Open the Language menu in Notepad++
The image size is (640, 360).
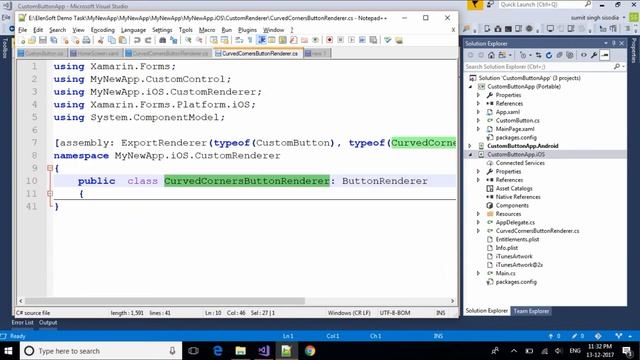coord(133,30)
